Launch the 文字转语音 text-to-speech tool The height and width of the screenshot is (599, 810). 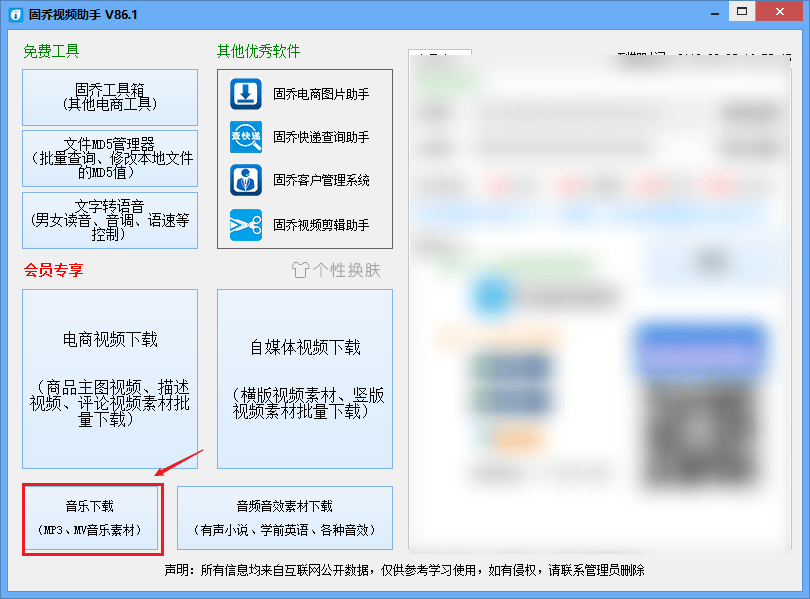pos(108,220)
